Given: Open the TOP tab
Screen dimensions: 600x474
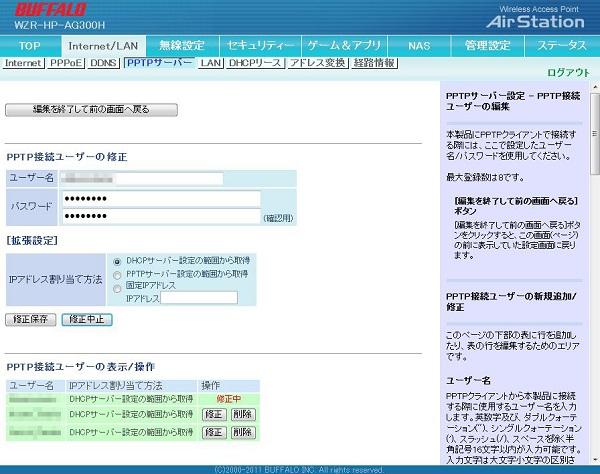Looking at the screenshot, I should 30,45.
